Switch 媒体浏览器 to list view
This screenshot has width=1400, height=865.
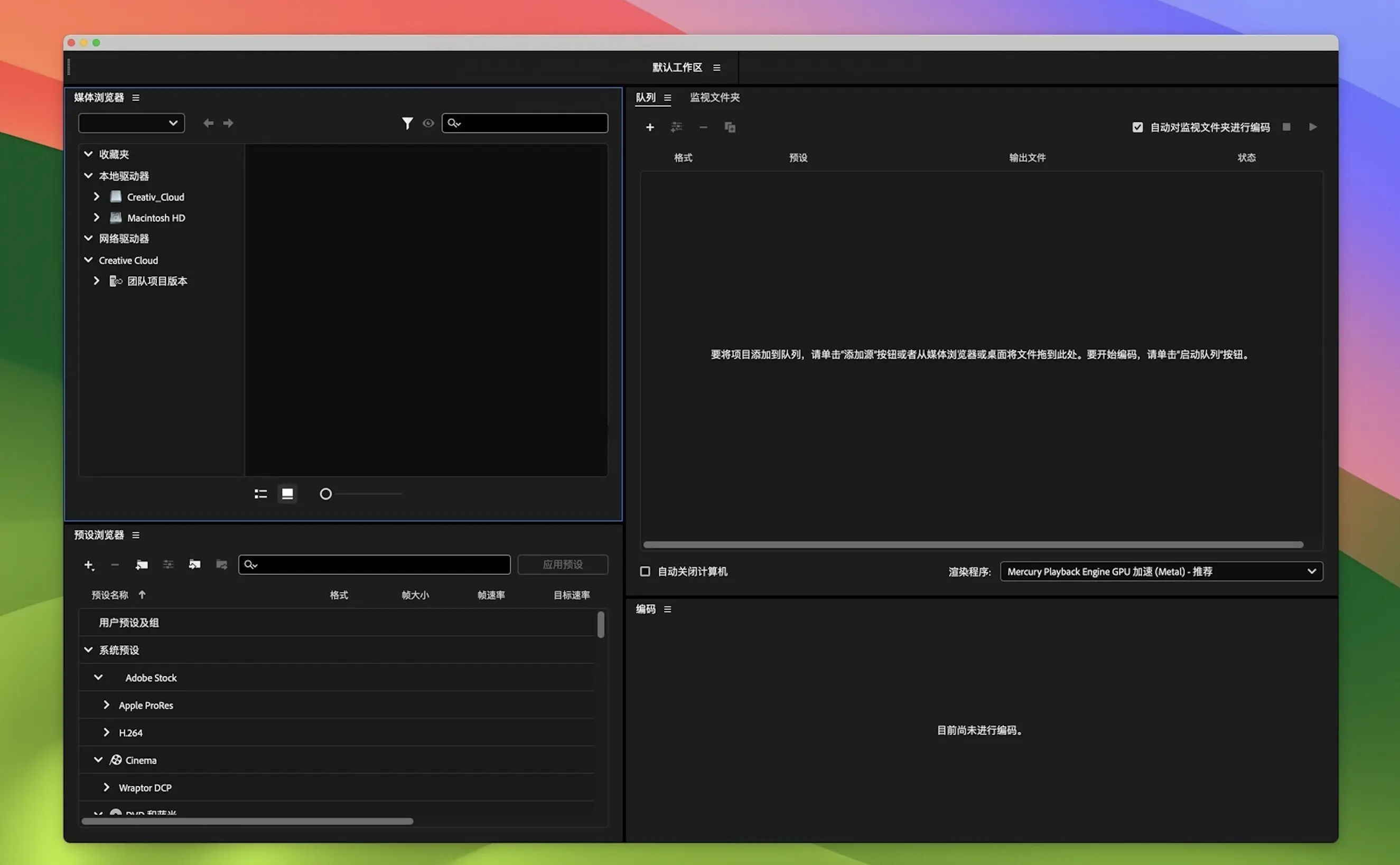(260, 494)
